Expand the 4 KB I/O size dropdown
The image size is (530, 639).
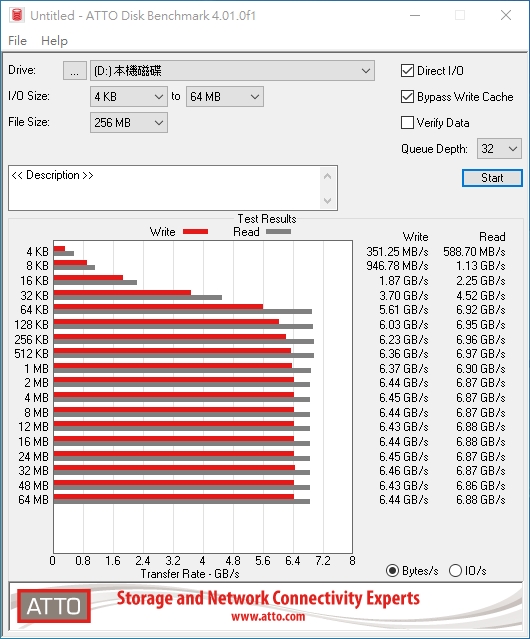129,97
